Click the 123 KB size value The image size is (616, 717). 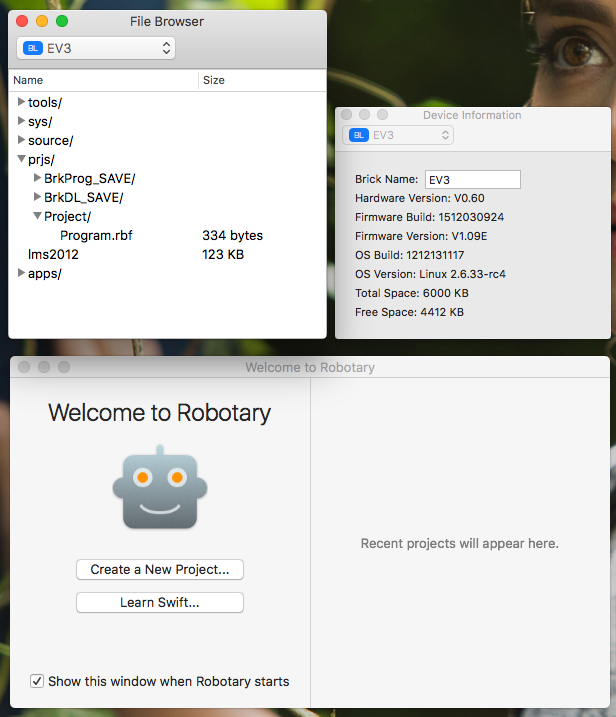click(223, 254)
